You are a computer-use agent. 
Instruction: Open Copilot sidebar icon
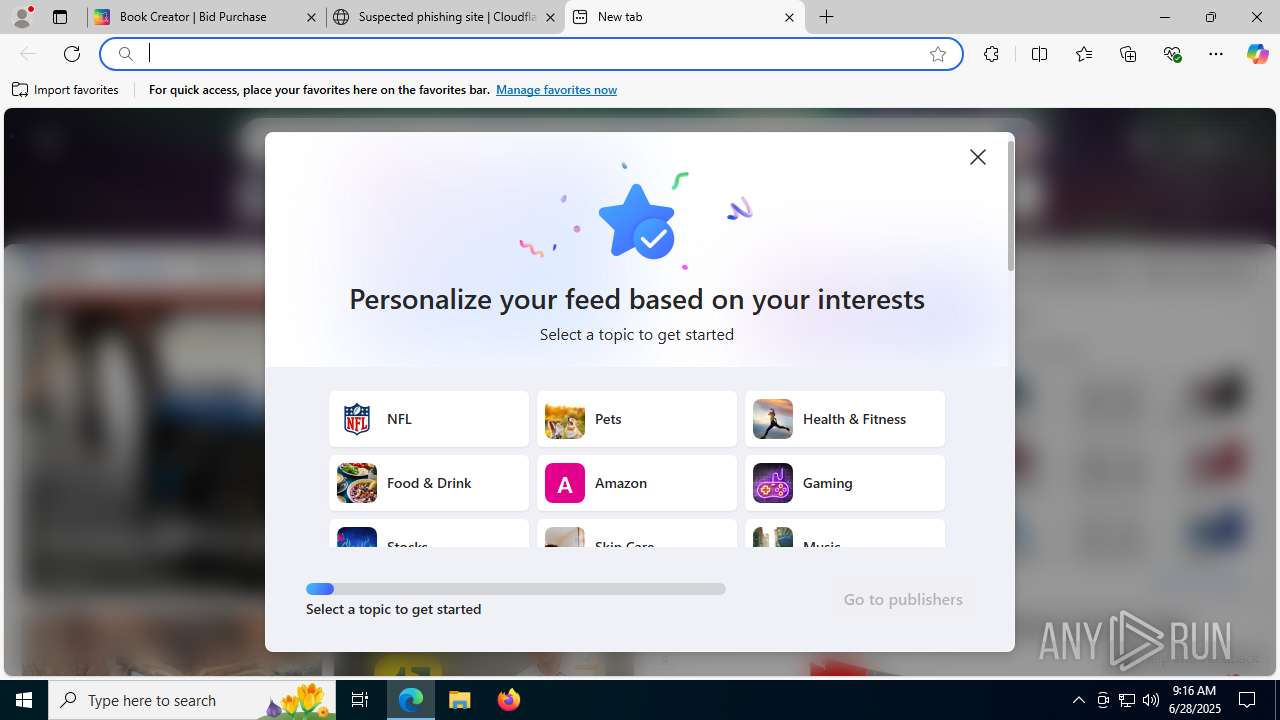[x=1257, y=54]
